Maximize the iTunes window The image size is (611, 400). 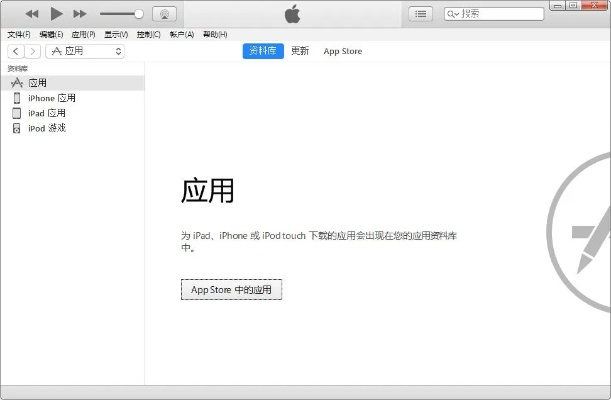(x=573, y=5)
